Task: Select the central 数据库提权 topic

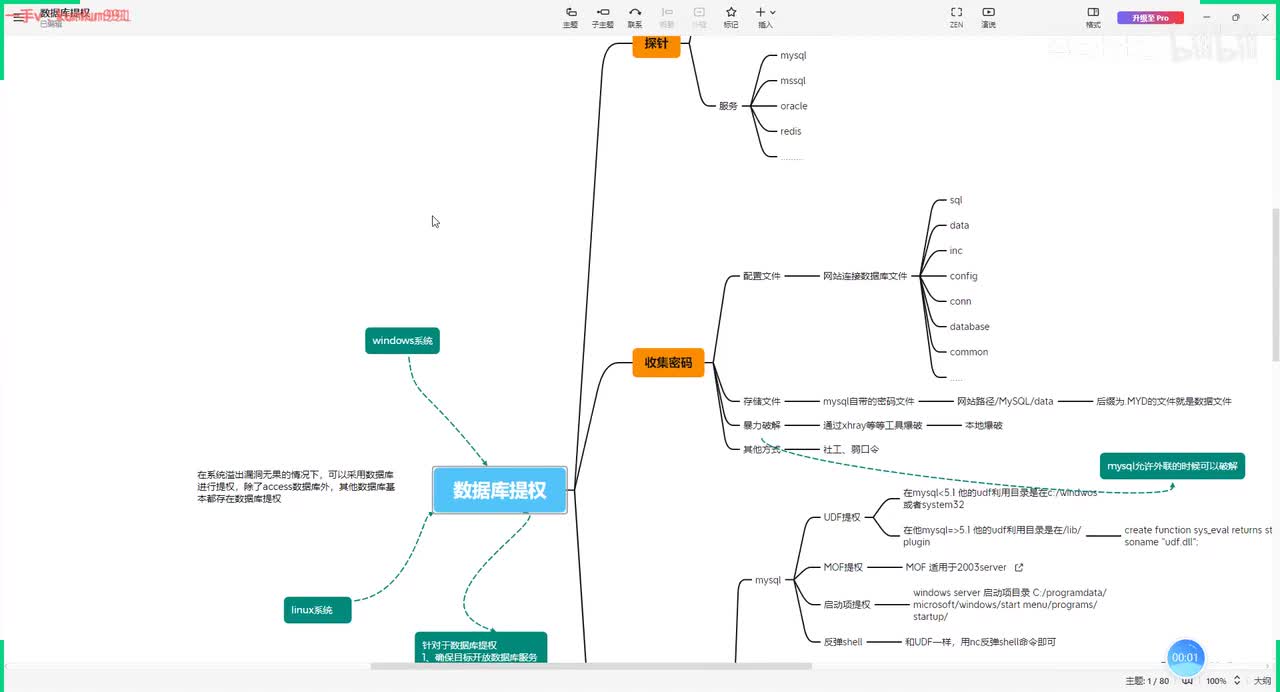Action: (x=500, y=490)
